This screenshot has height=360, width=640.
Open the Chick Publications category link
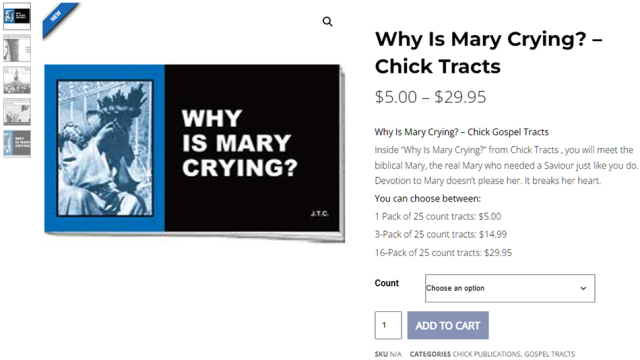tap(487, 354)
